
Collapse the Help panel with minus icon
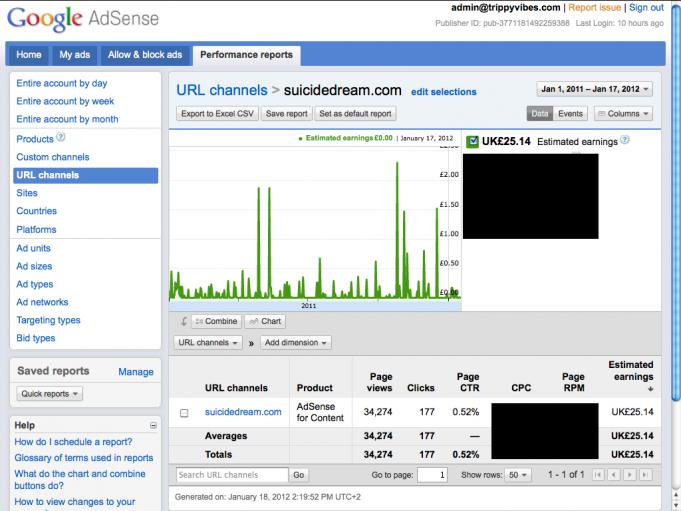tap(153, 425)
